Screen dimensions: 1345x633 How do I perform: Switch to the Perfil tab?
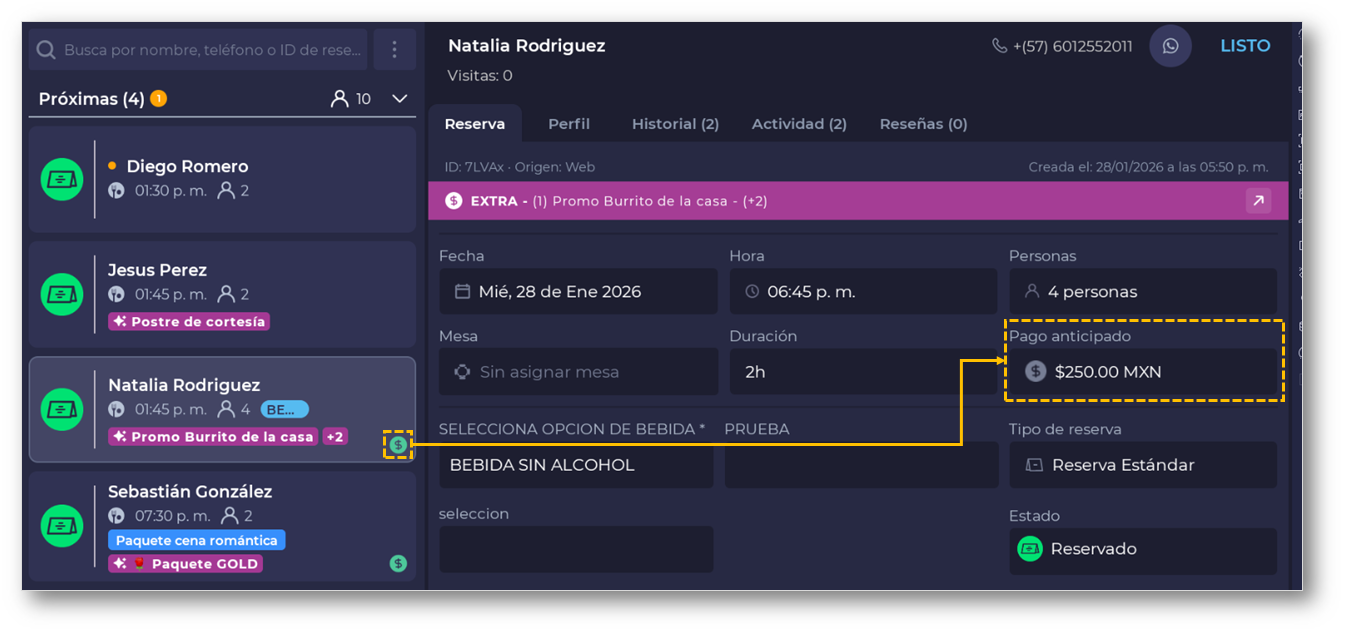click(x=569, y=124)
